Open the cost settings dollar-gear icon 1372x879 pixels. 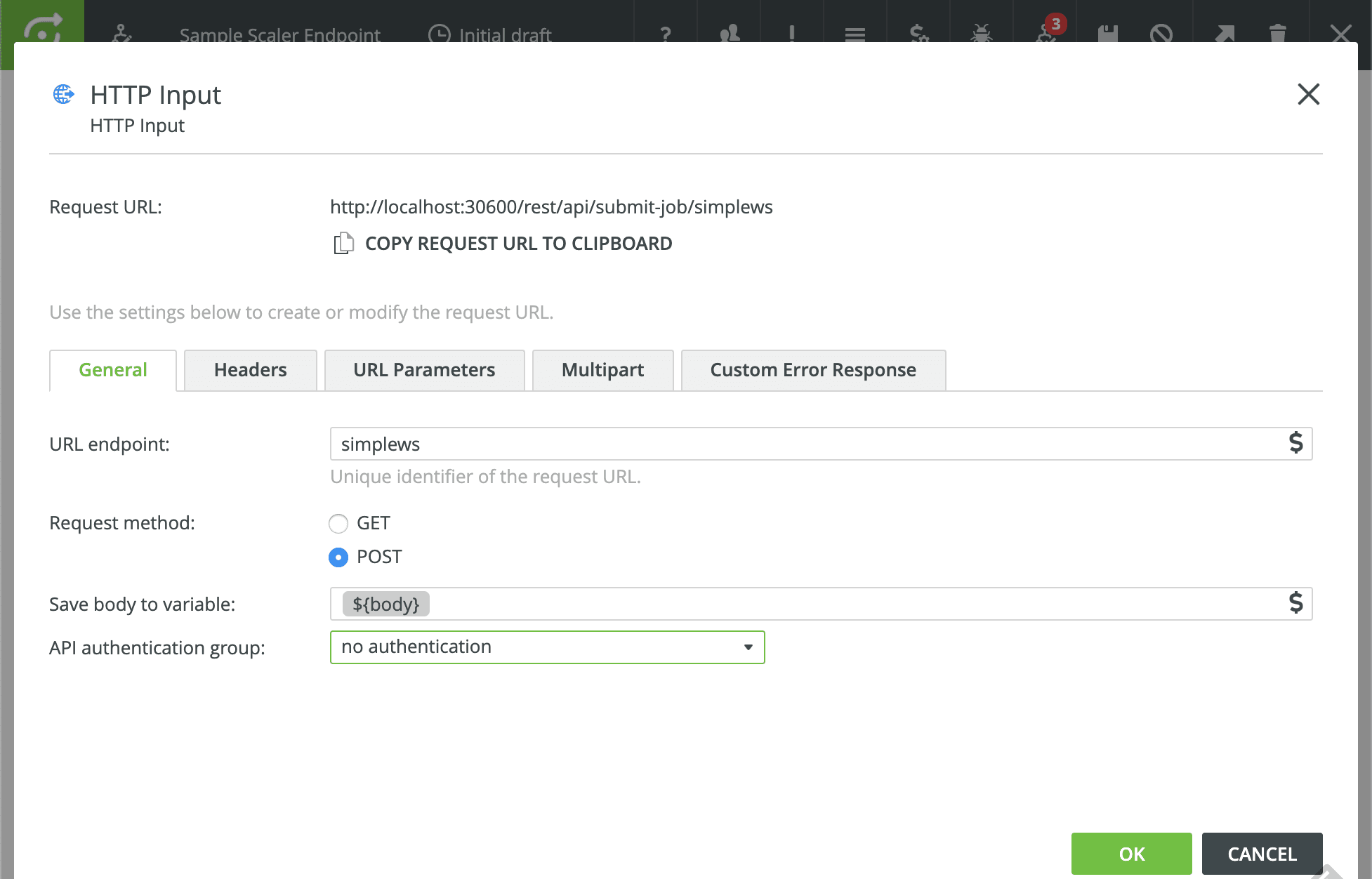point(918,34)
